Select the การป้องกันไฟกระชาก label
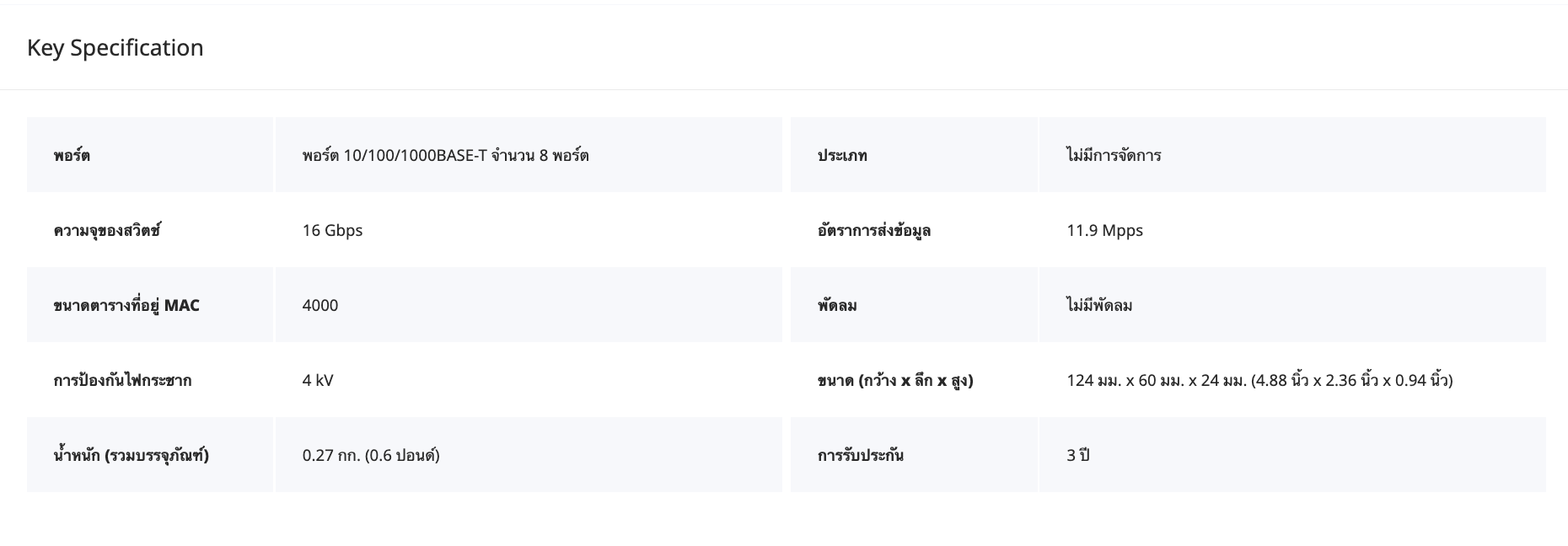 pos(122,380)
